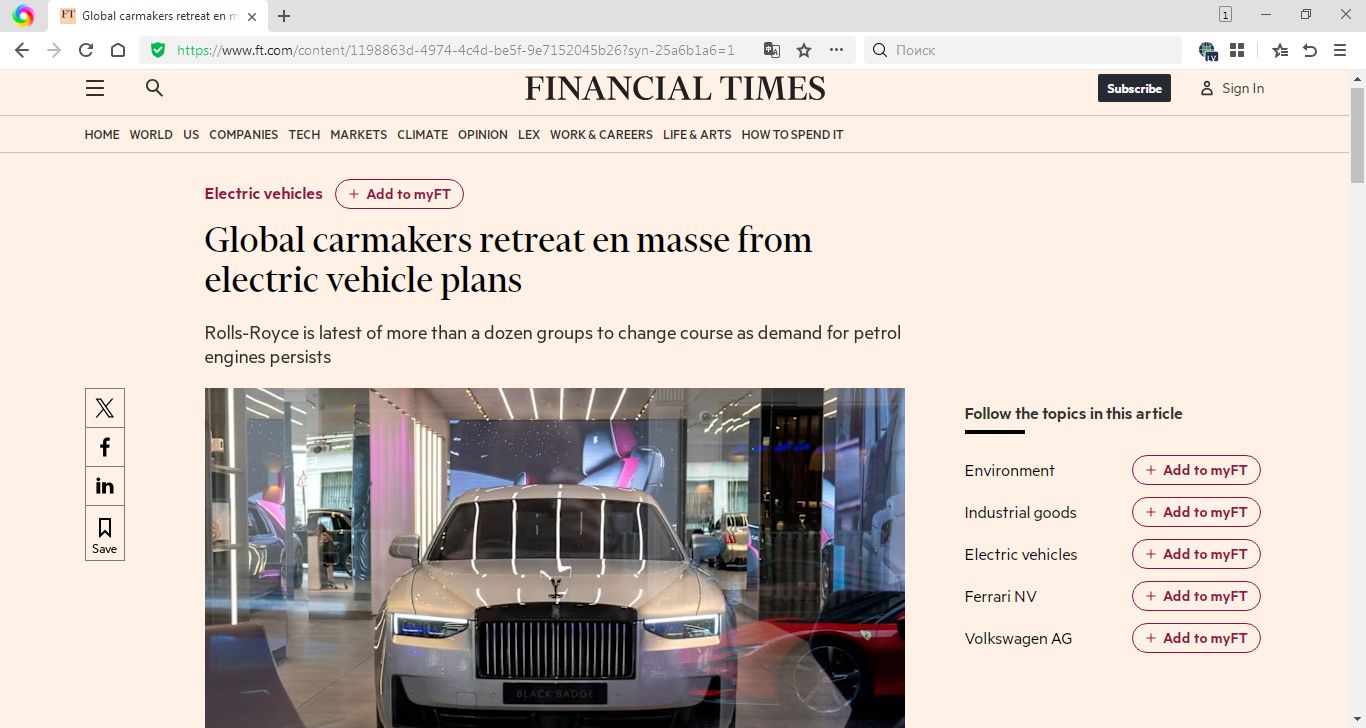The height and width of the screenshot is (728, 1366).
Task: Add Volkswagen AG topic to myFT
Action: pos(1196,638)
